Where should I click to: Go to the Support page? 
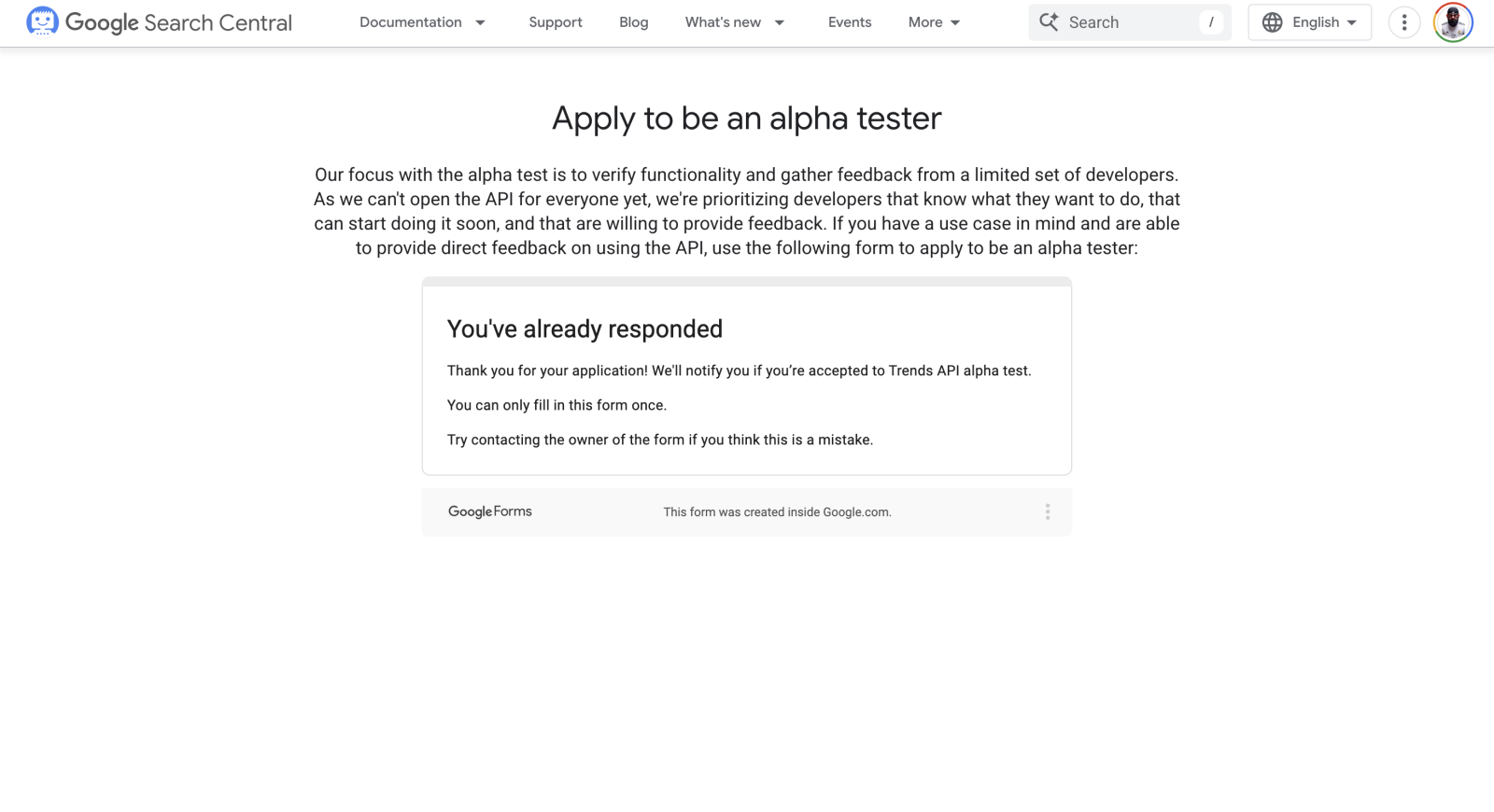(556, 22)
